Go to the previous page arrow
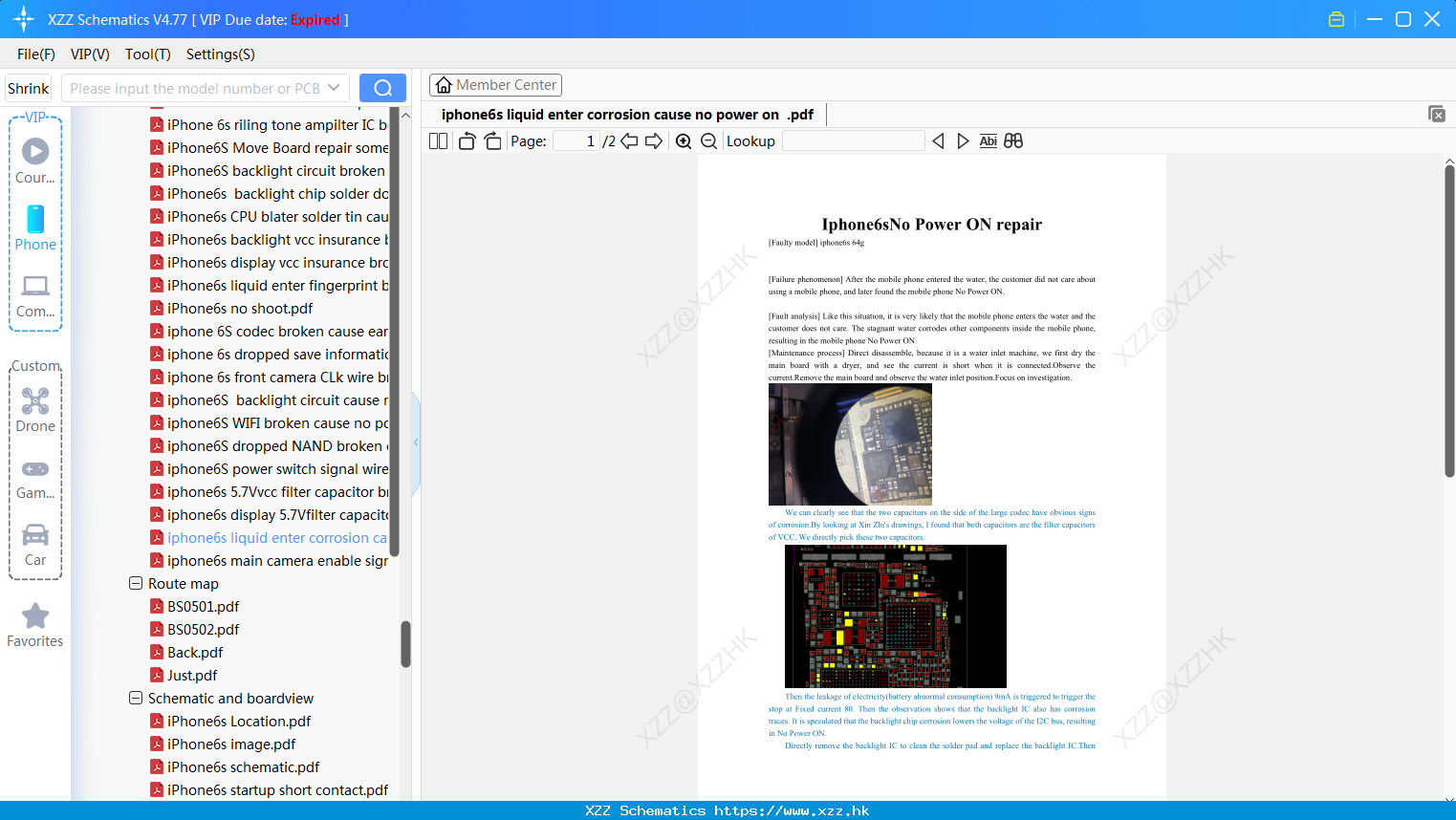 pyautogui.click(x=629, y=141)
